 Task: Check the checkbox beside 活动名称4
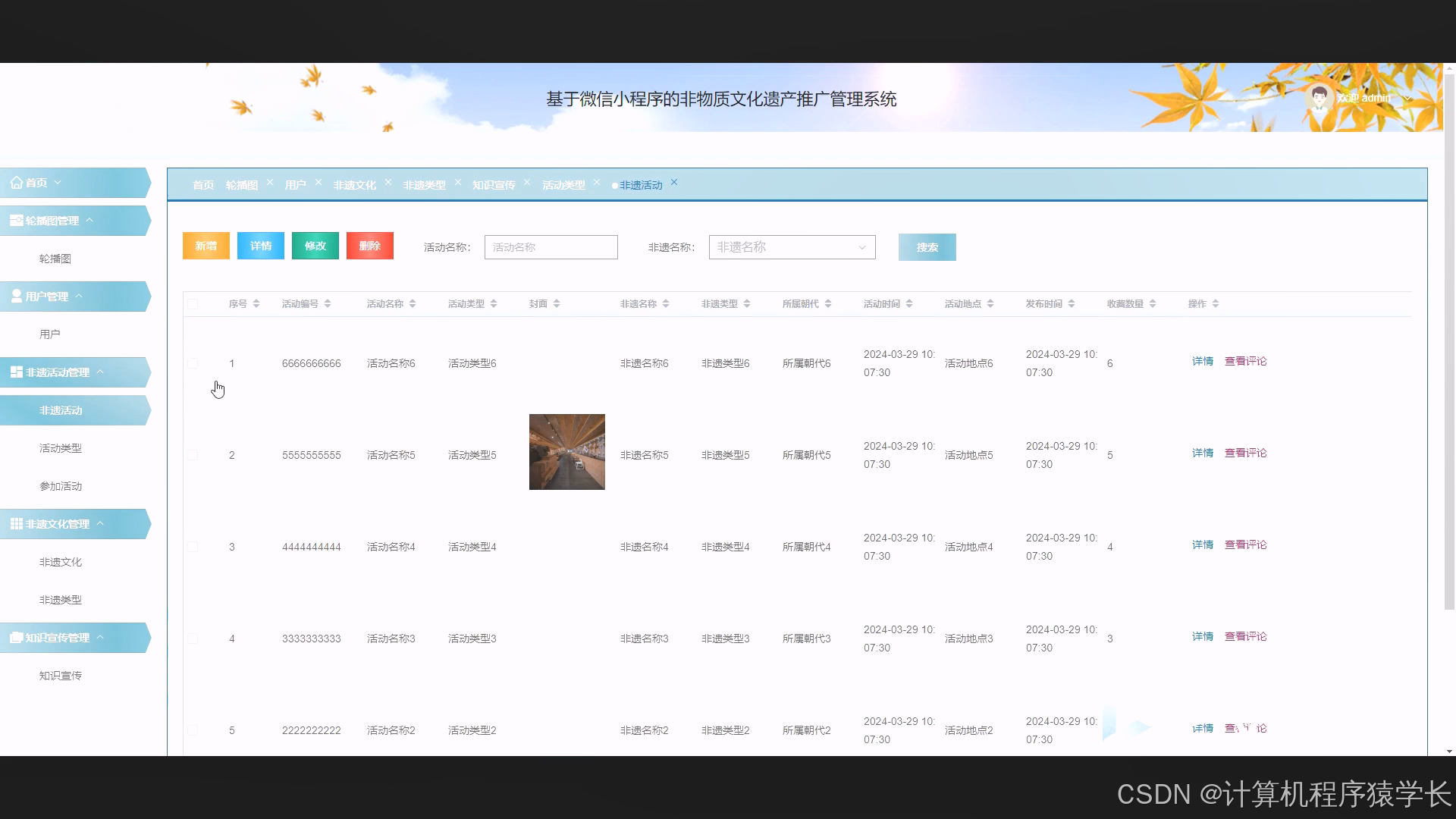(193, 546)
